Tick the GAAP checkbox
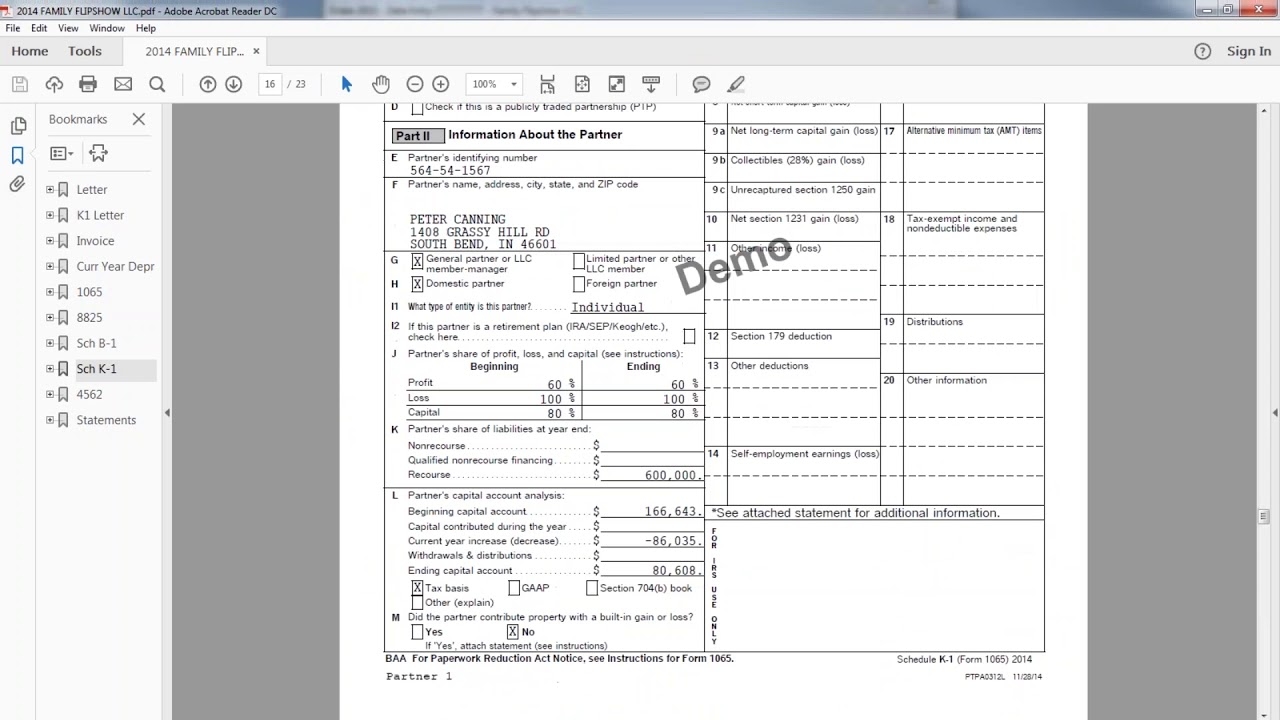The width and height of the screenshot is (1280, 720). tap(514, 588)
